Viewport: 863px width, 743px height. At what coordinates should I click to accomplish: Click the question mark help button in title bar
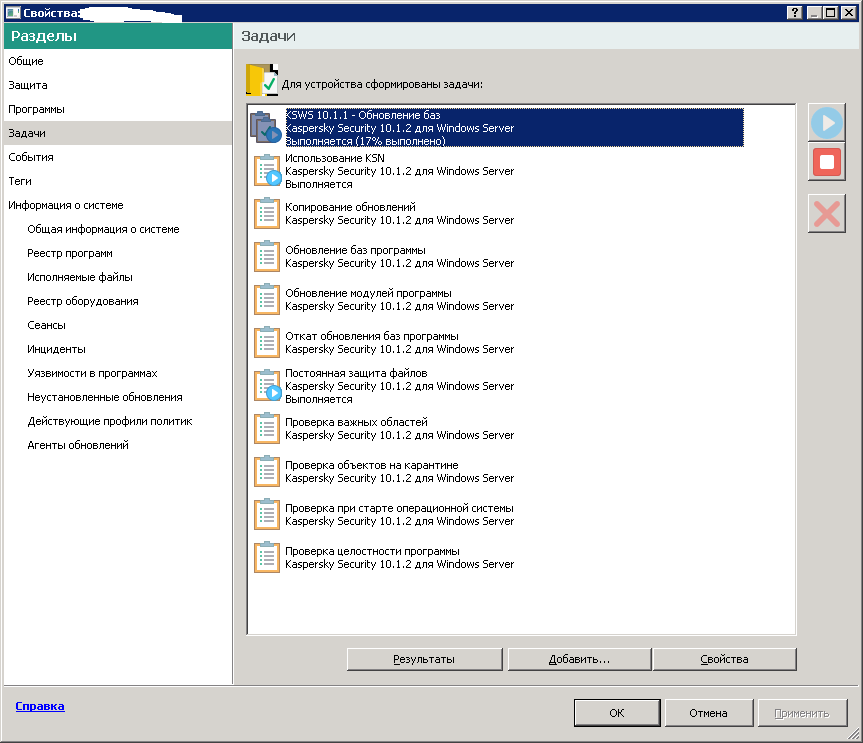[794, 12]
